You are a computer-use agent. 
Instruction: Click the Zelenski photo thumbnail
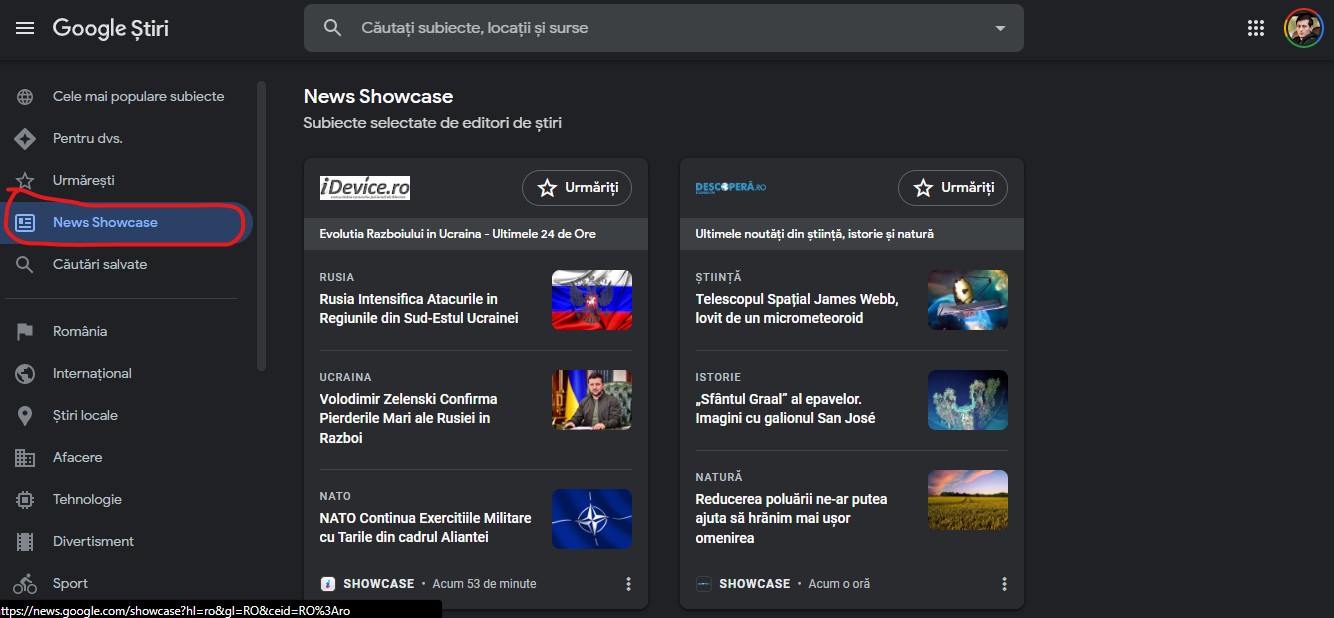[x=592, y=400]
